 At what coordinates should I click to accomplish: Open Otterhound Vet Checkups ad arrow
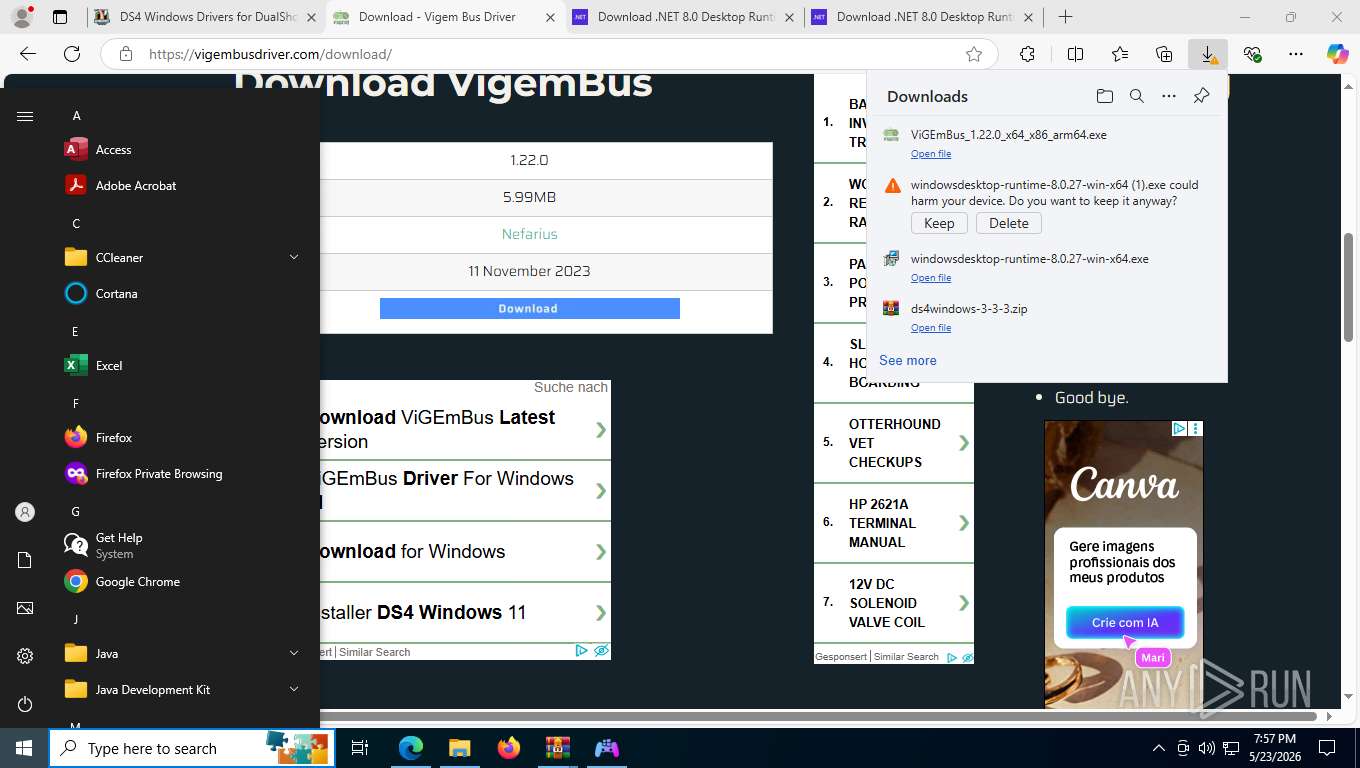[964, 442]
